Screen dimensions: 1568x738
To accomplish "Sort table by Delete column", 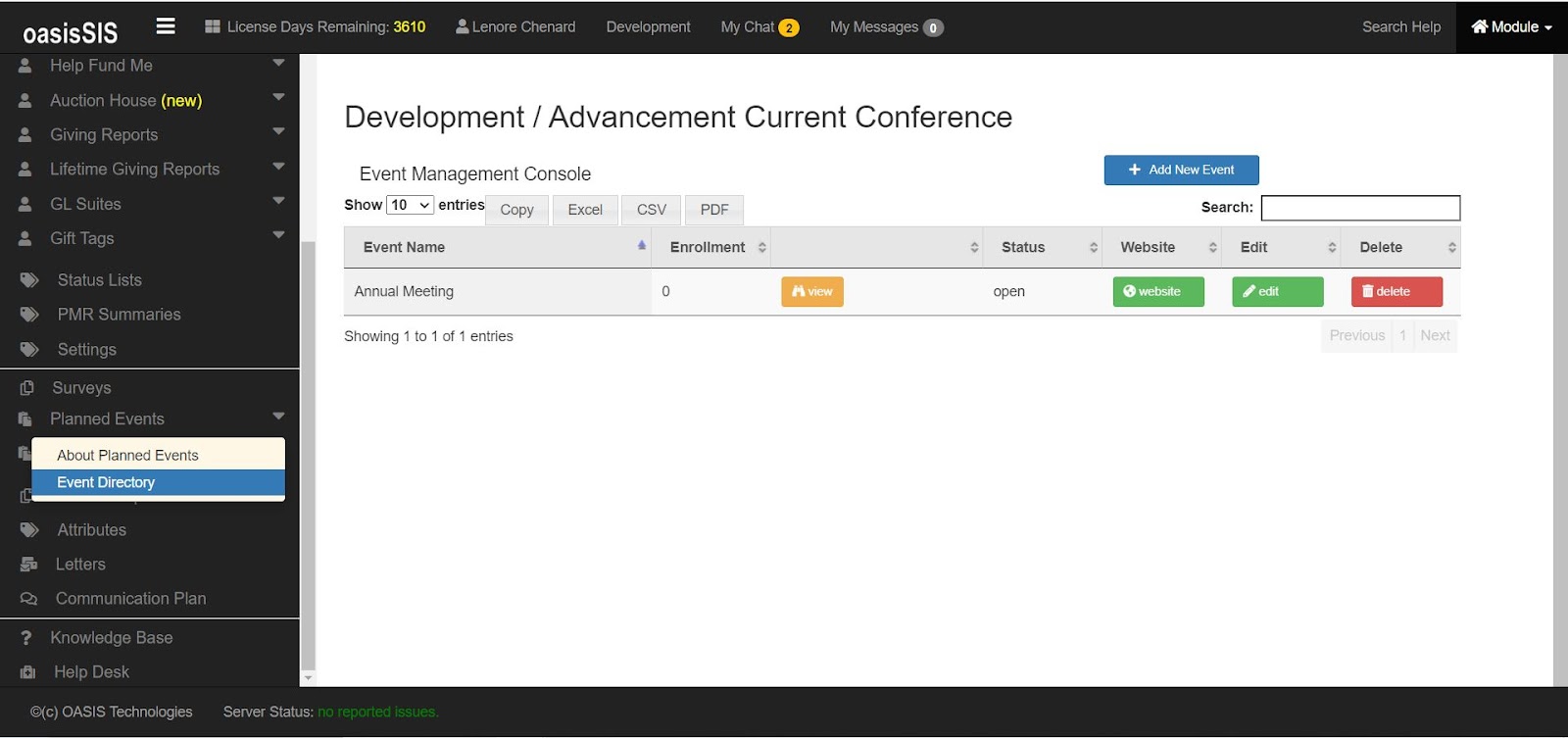I will click(1401, 247).
